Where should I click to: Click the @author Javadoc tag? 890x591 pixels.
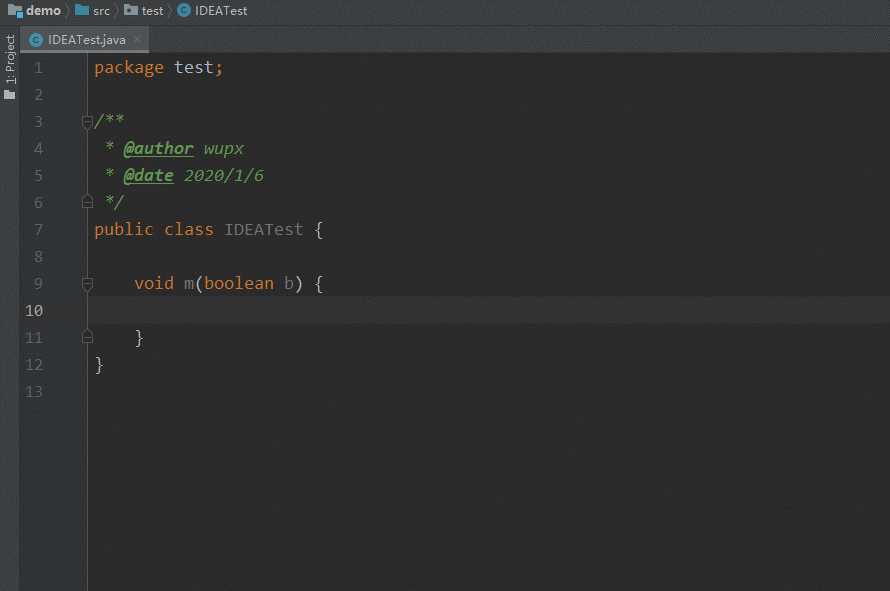158,148
